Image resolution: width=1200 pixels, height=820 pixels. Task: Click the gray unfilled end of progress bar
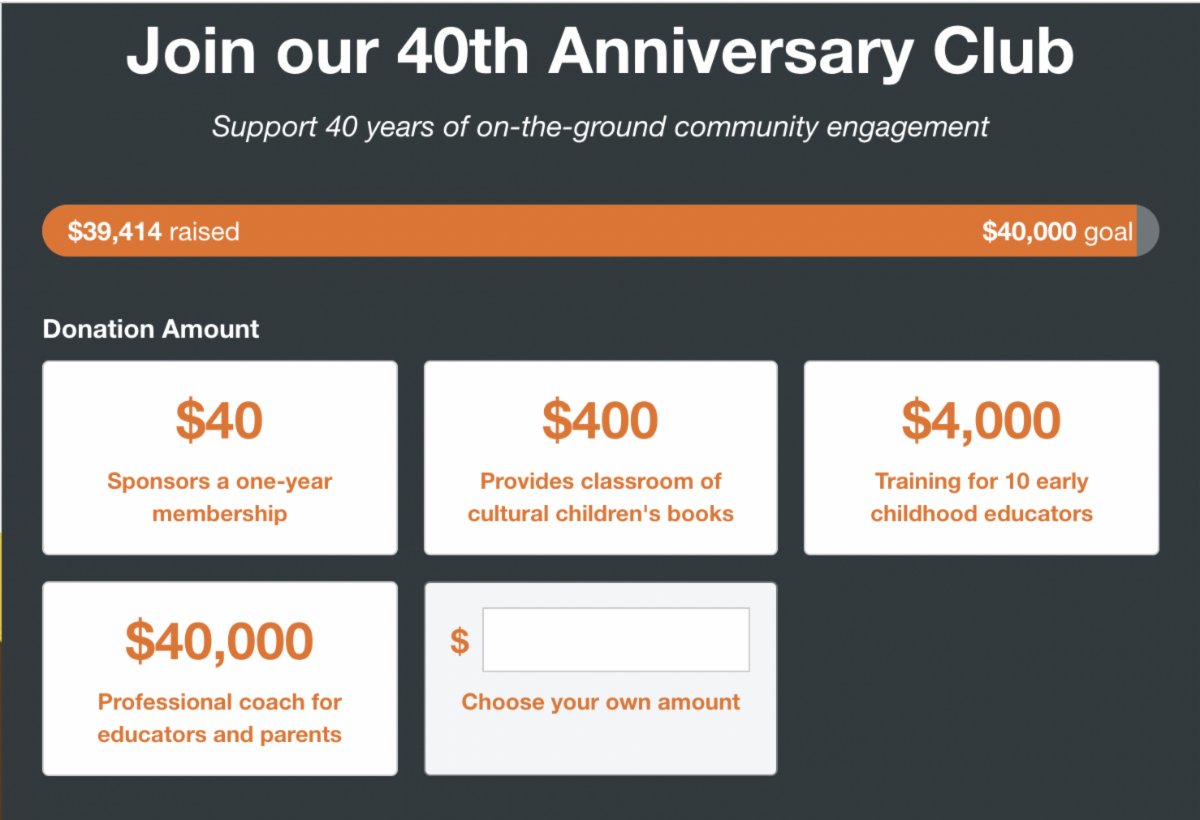click(1148, 232)
